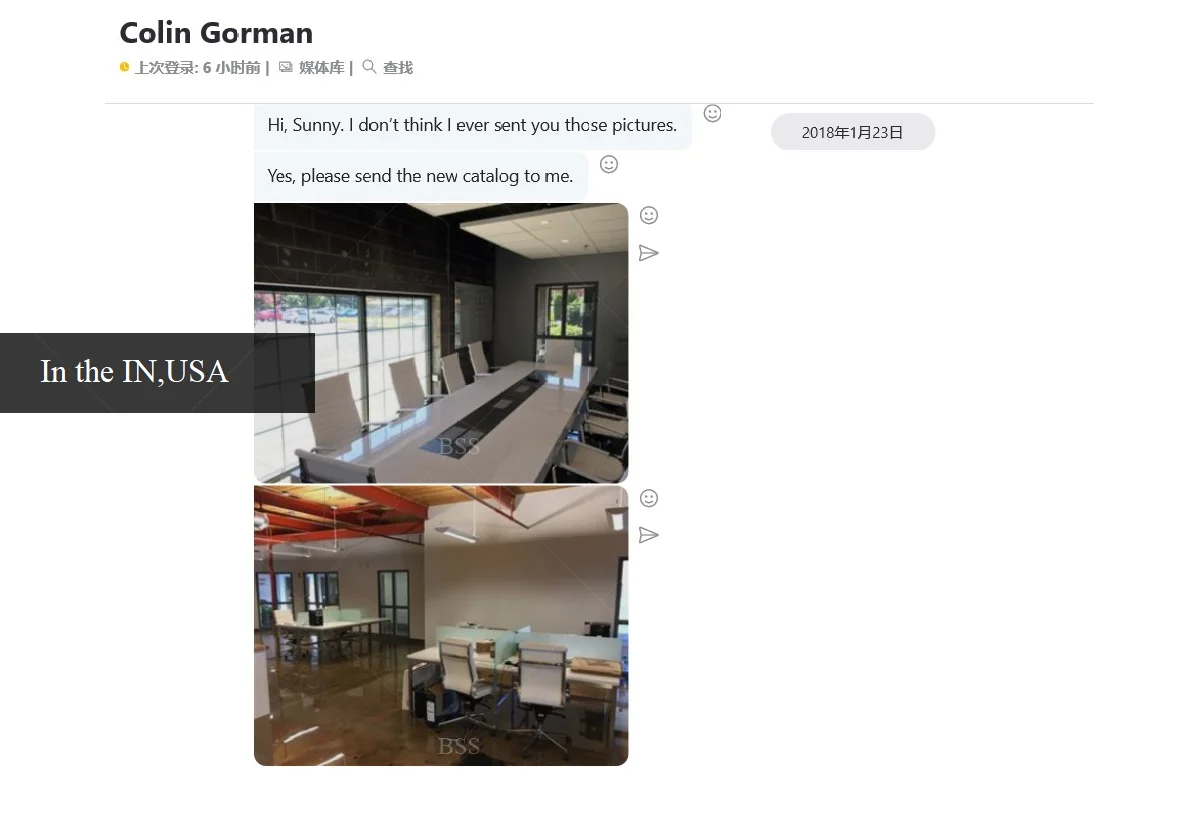The height and width of the screenshot is (835, 1200).
Task: Open the contact name Colin Gorman
Action: tap(216, 33)
